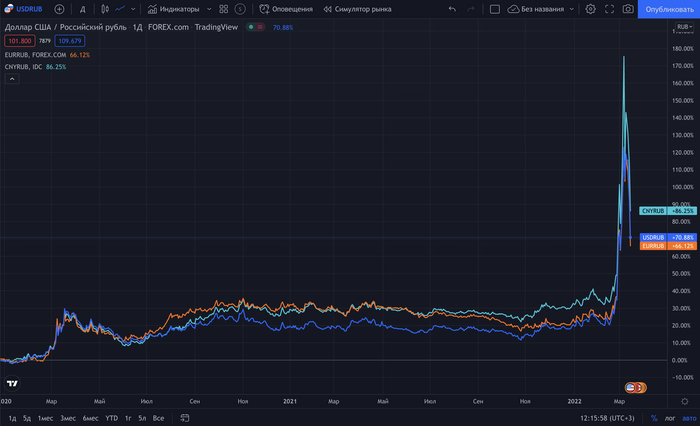
Task: Take a chart snapshot with camera icon
Action: click(628, 9)
